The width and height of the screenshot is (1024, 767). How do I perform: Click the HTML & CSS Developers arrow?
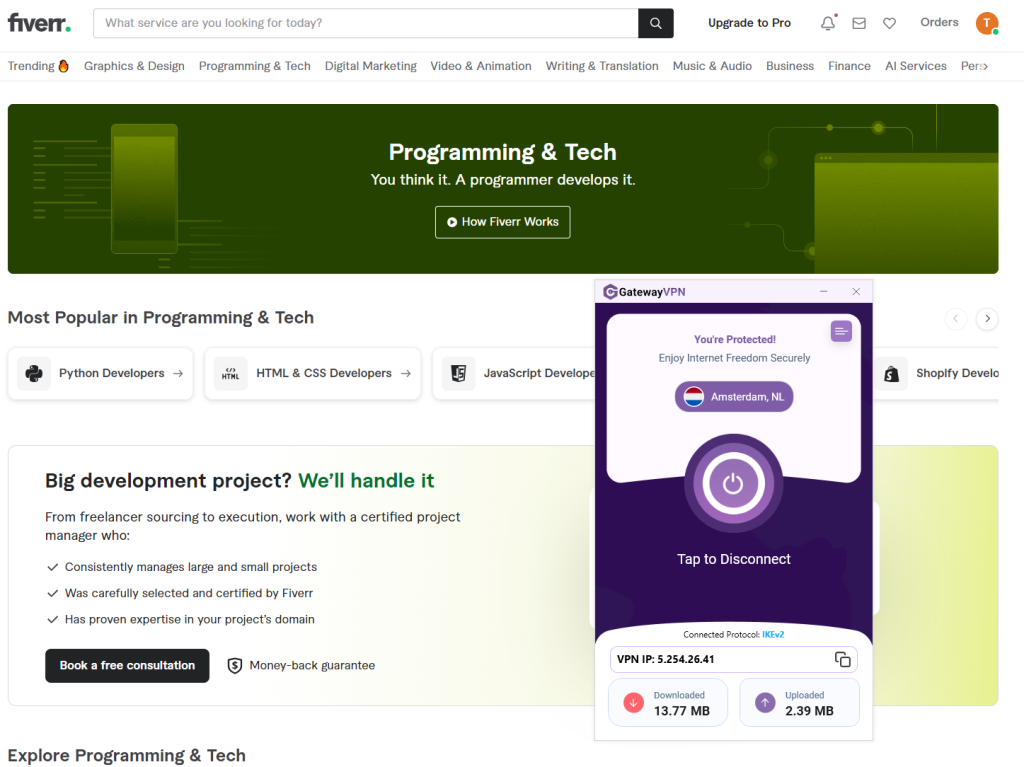(x=406, y=373)
